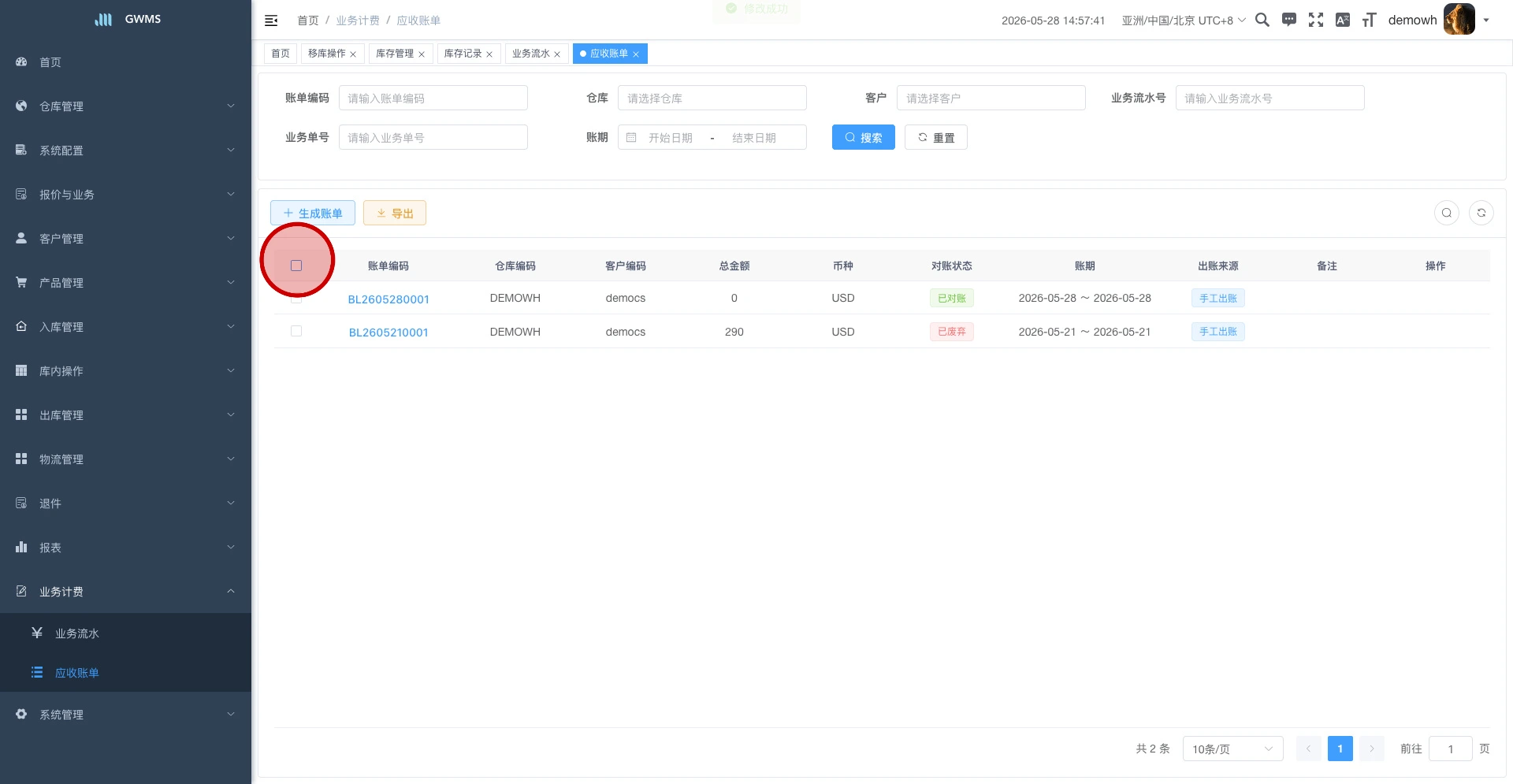Open the language switch icon

(x=1343, y=20)
